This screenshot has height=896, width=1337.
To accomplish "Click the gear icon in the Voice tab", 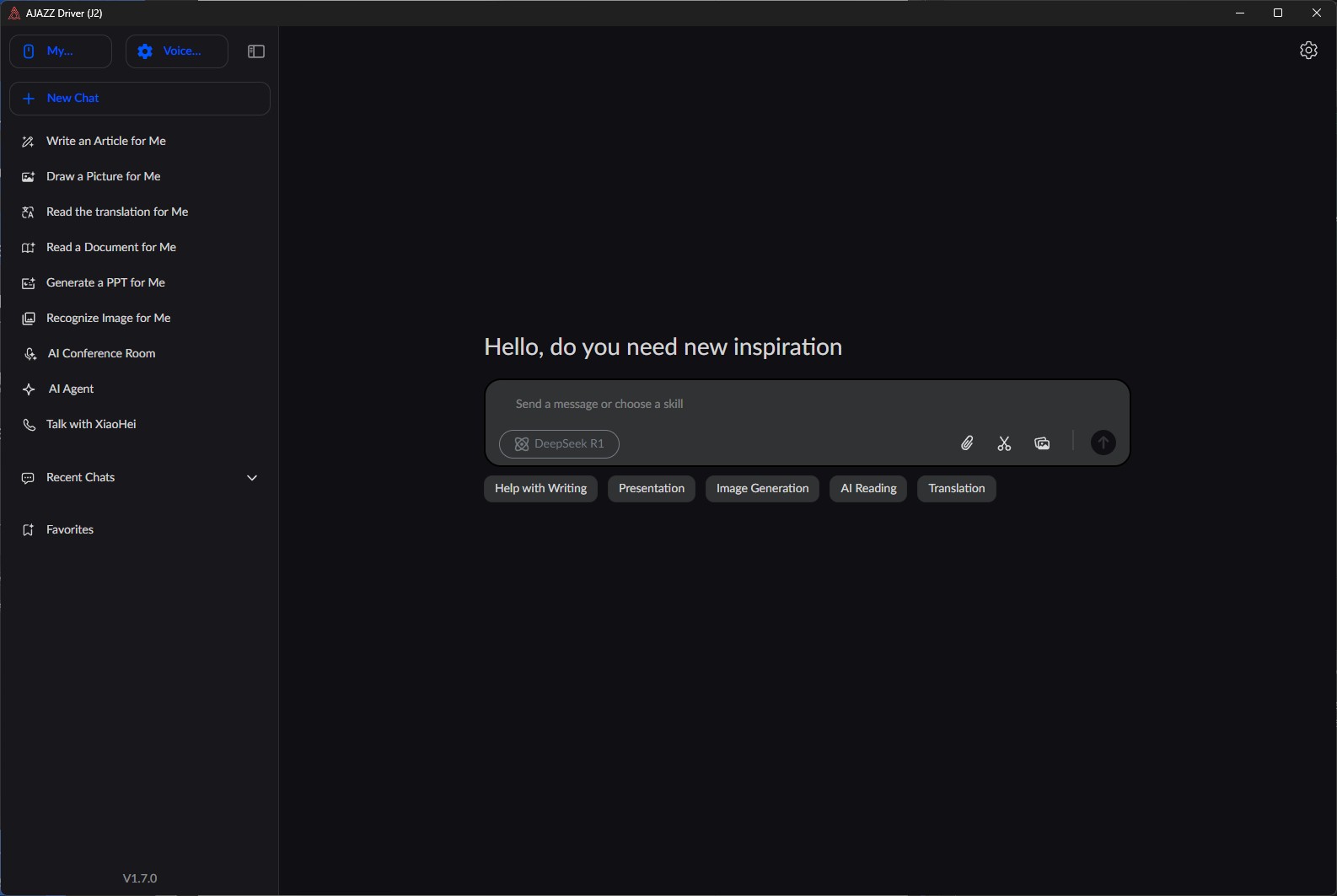I will click(145, 51).
